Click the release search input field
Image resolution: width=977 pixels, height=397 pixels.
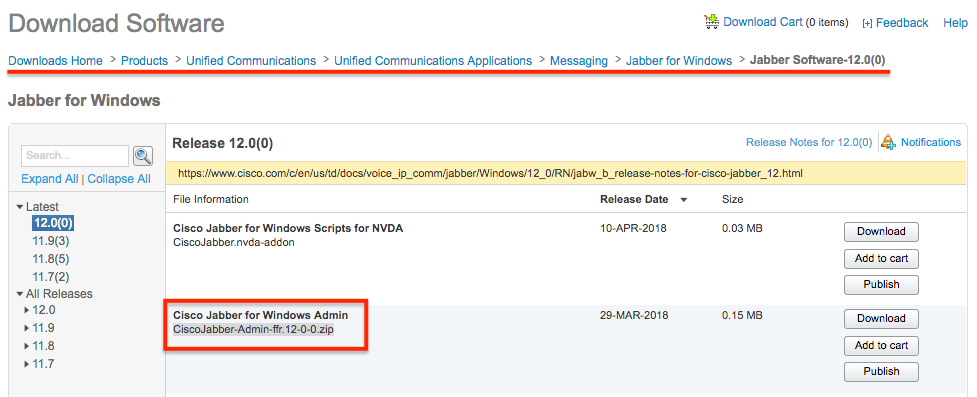click(x=75, y=155)
